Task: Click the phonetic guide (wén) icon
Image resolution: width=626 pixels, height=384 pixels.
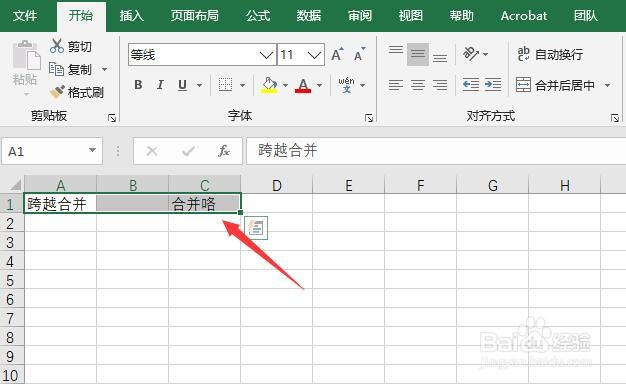Action: 346,85
